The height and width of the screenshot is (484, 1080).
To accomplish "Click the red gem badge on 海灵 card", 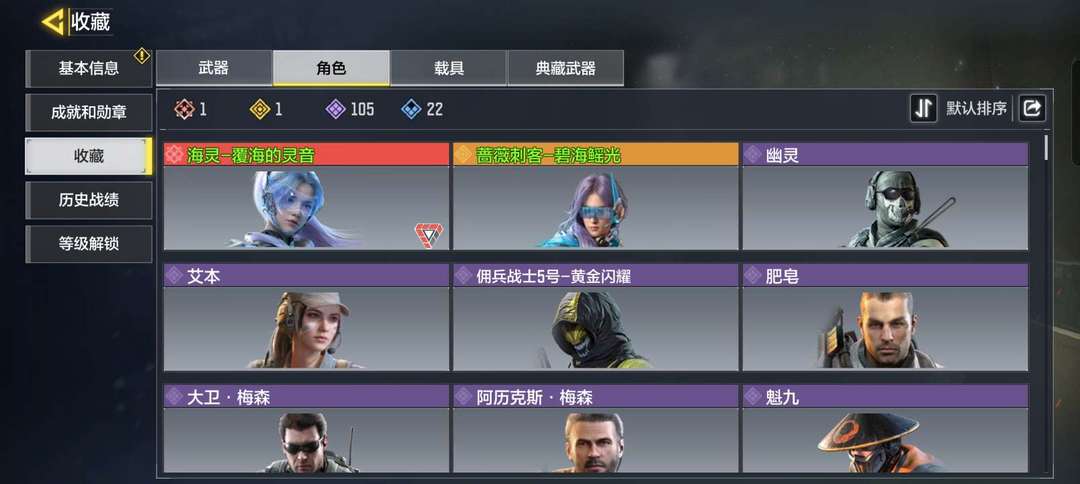I will 428,235.
